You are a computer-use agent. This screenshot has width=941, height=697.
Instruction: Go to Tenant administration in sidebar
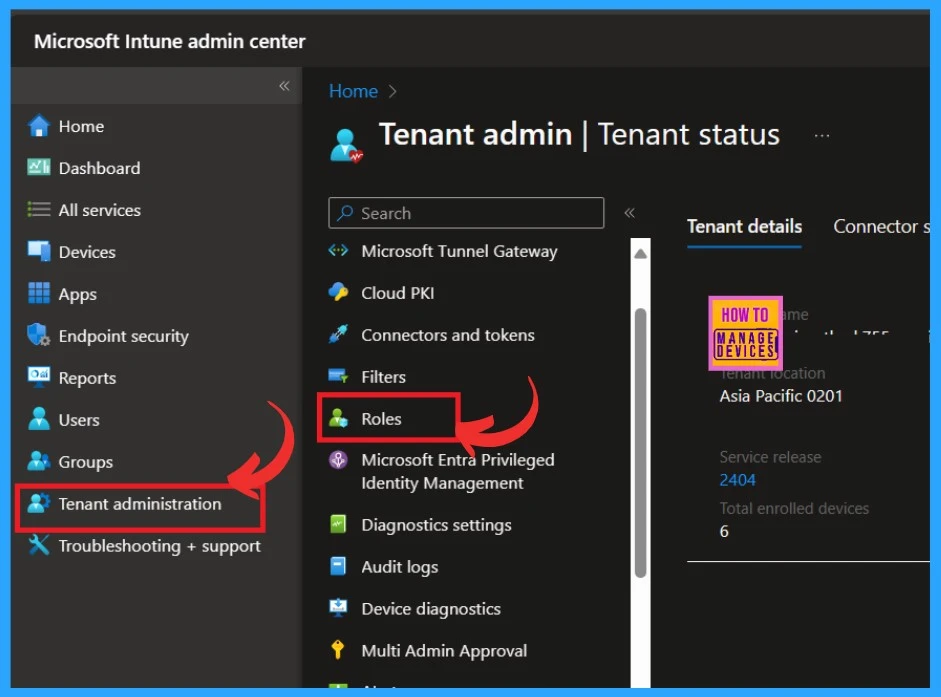(x=139, y=504)
